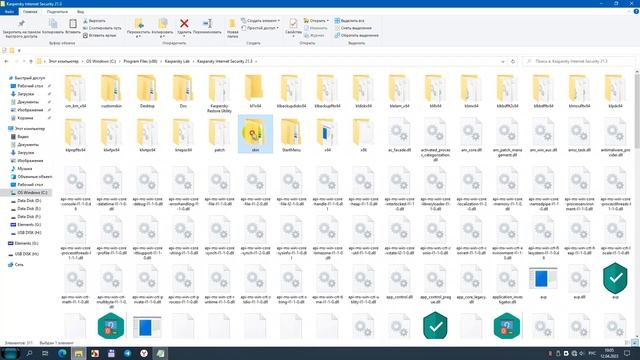
Task: Click the ribbon Copy (Копировать) clipboard icon
Action: (x=53, y=27)
